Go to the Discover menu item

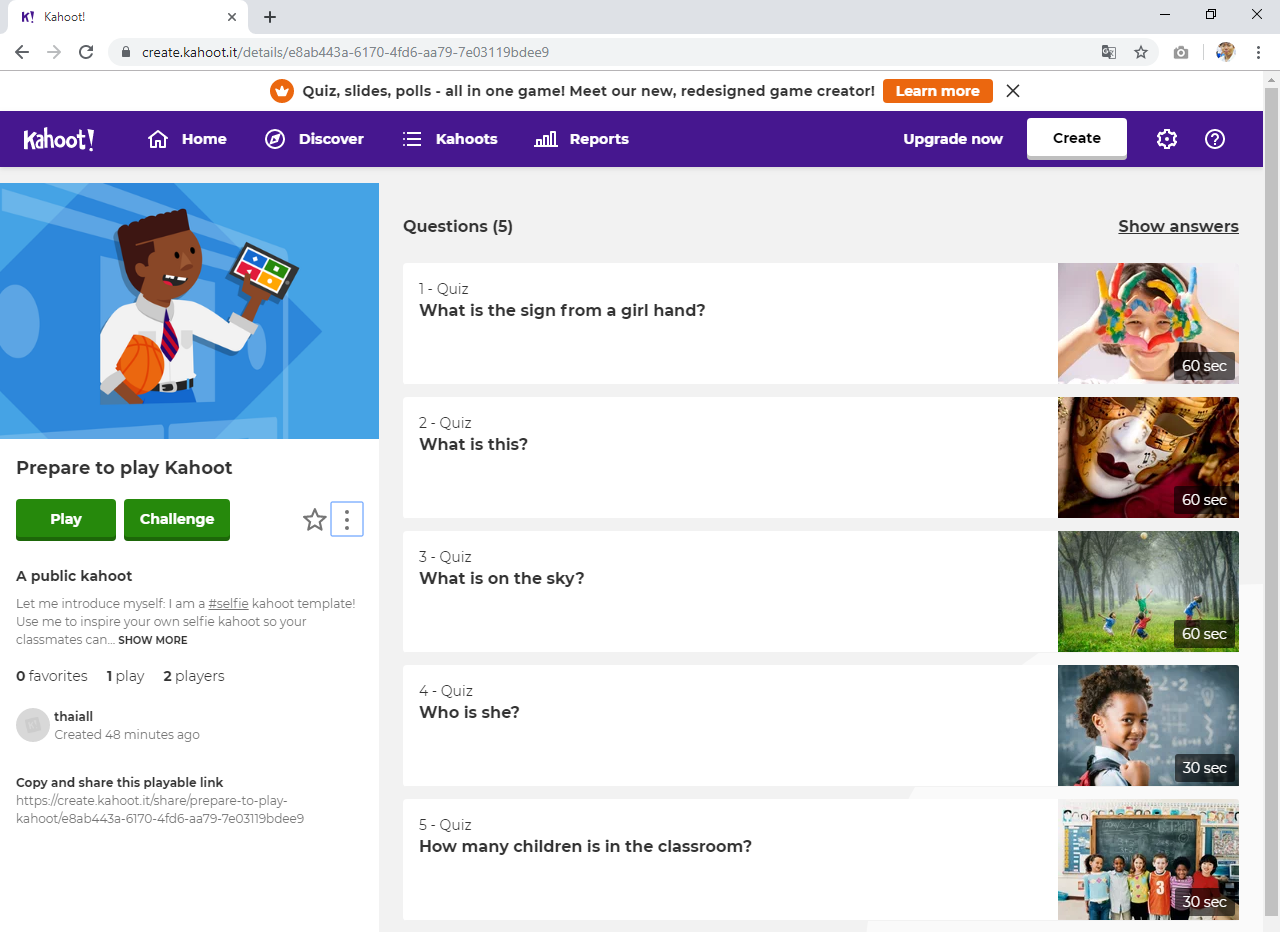[314, 139]
